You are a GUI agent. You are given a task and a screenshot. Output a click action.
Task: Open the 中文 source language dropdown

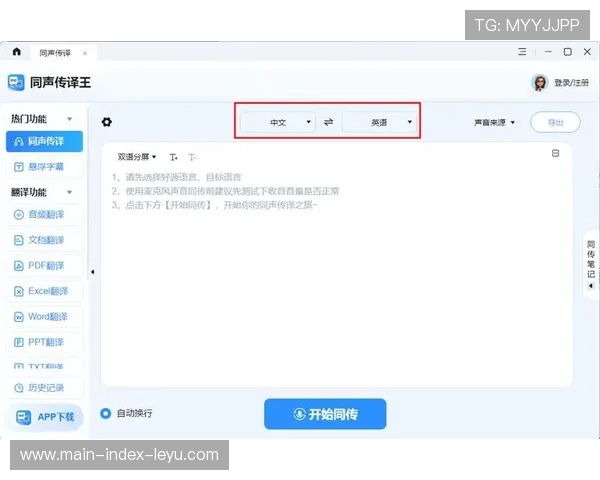278,122
